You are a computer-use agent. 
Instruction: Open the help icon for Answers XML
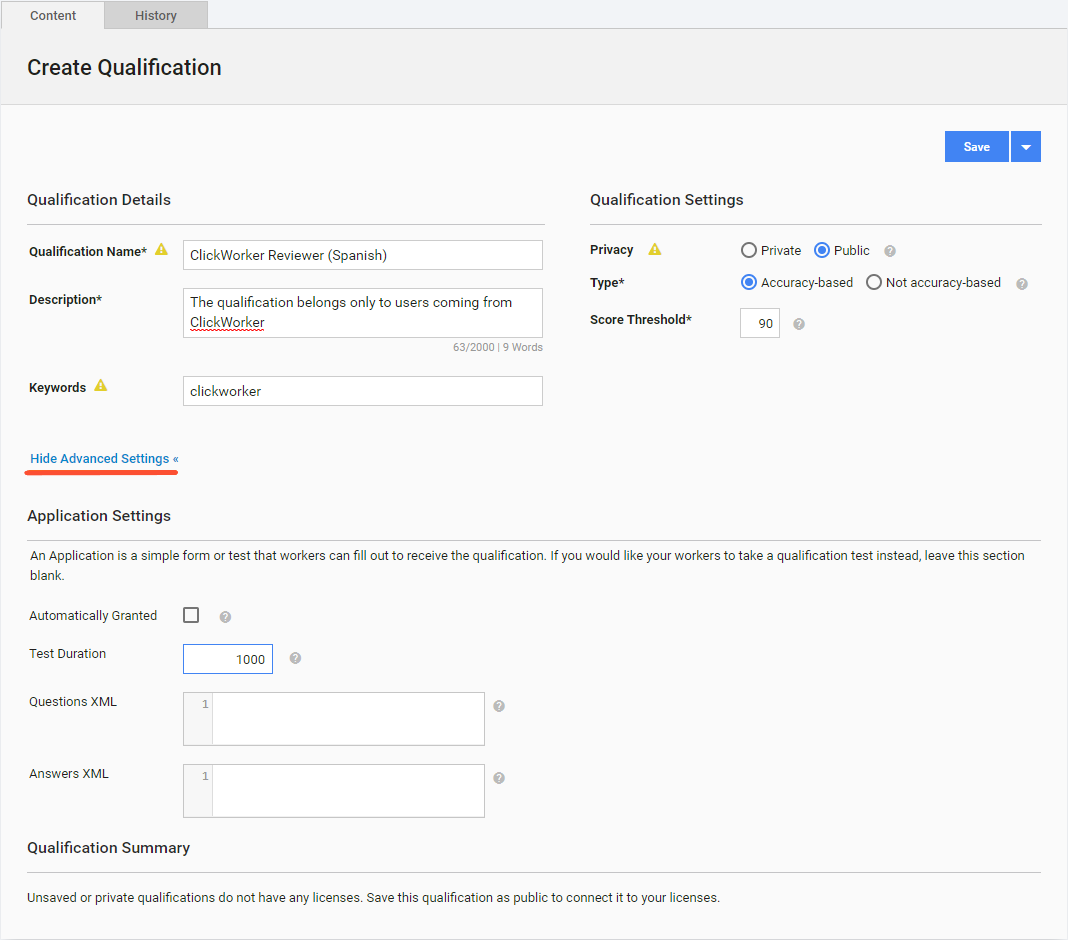coord(499,778)
